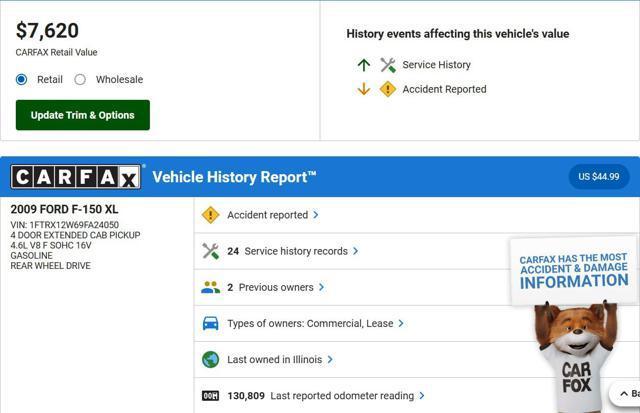Click History events affecting this vehicle's value heading
The image size is (640, 413).
458,34
